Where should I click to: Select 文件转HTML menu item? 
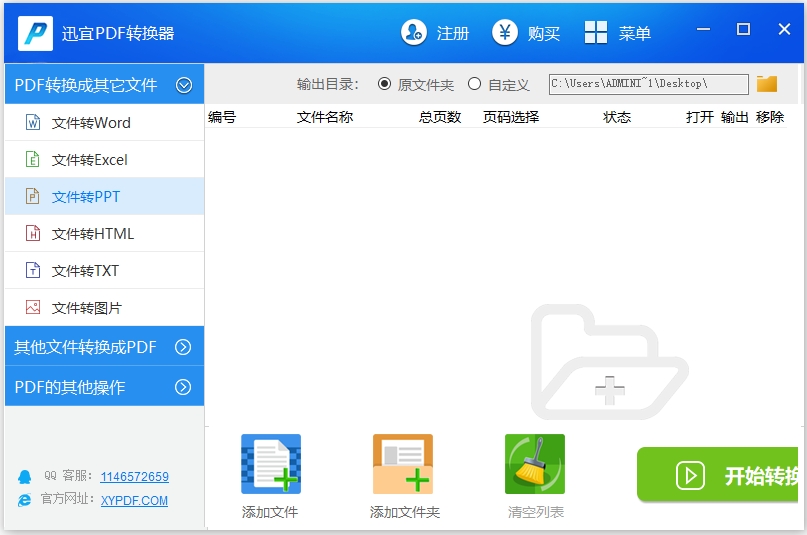[x=104, y=234]
